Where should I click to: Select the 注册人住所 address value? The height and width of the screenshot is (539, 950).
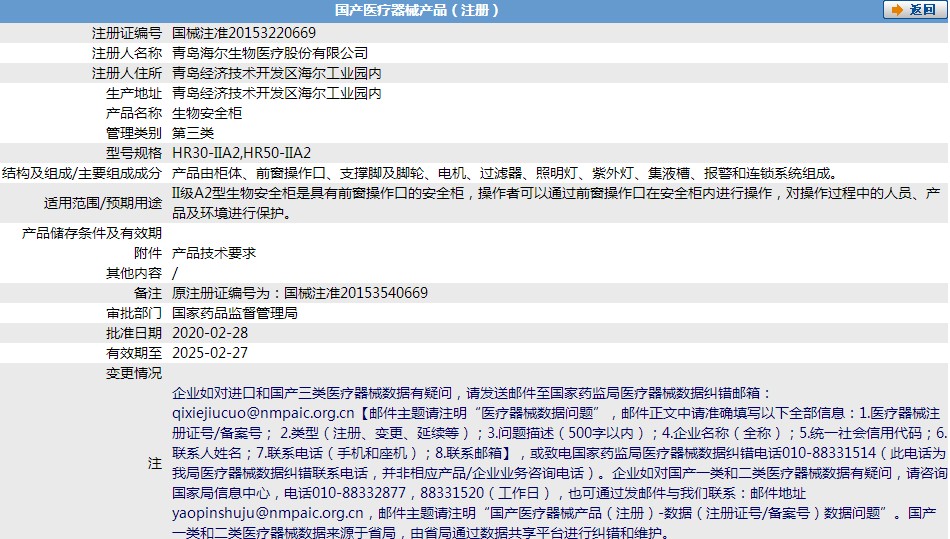[x=276, y=73]
